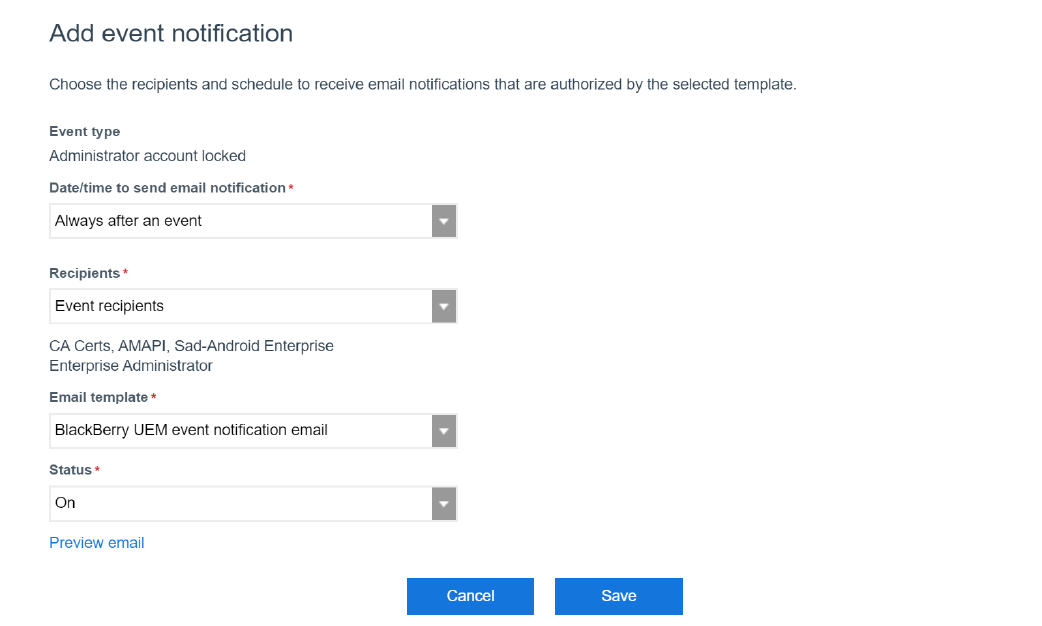Screen dimensions: 1042x626
Task: Click the arrow icon on Status dropdown
Action: coord(444,503)
